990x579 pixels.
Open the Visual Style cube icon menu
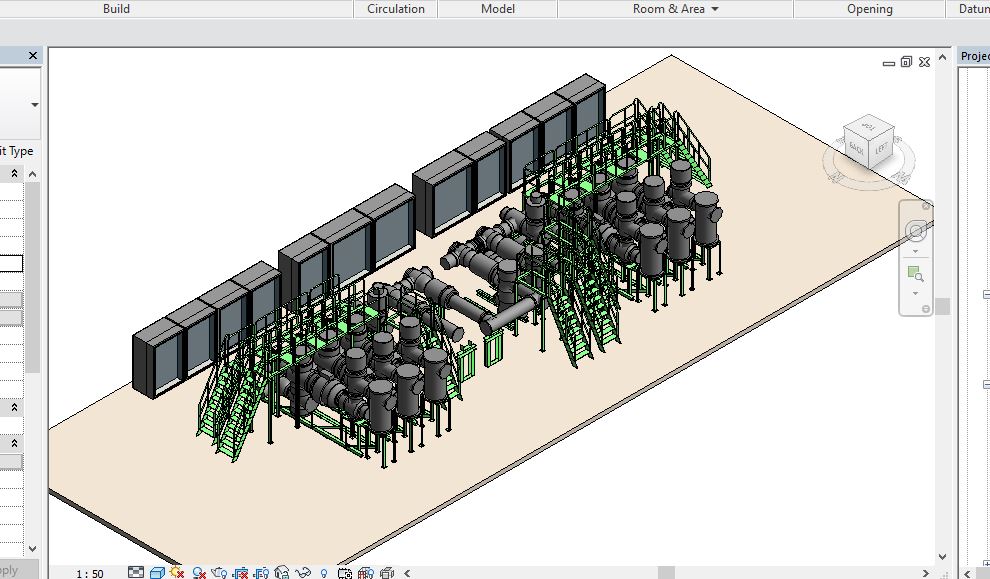coord(157,573)
